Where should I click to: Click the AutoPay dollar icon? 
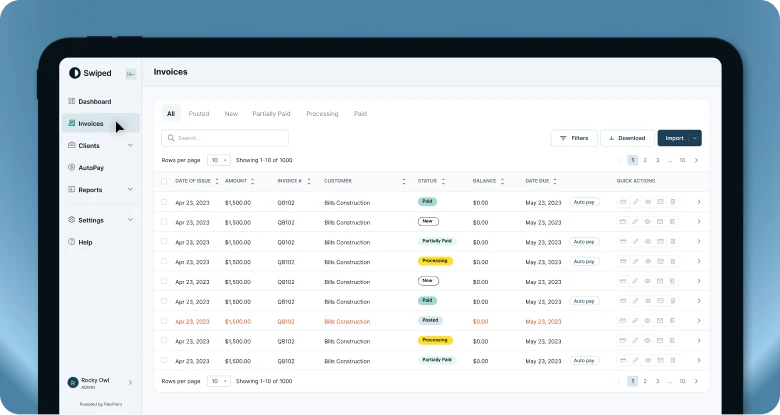(x=71, y=167)
